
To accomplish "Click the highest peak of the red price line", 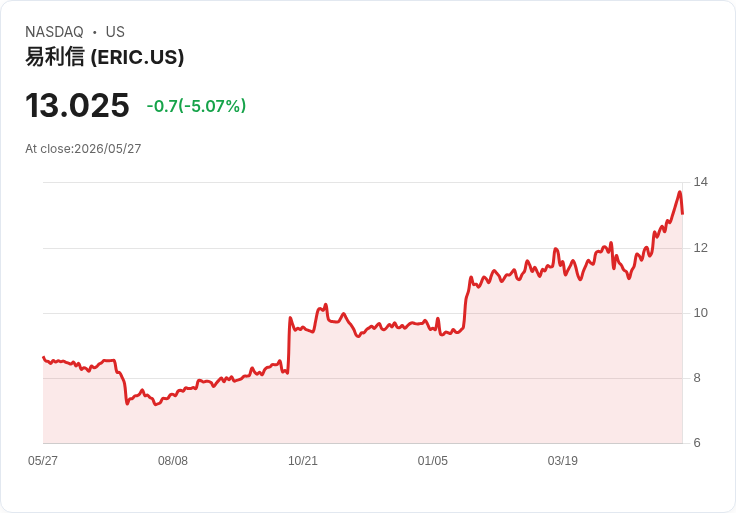I will coord(679,192).
